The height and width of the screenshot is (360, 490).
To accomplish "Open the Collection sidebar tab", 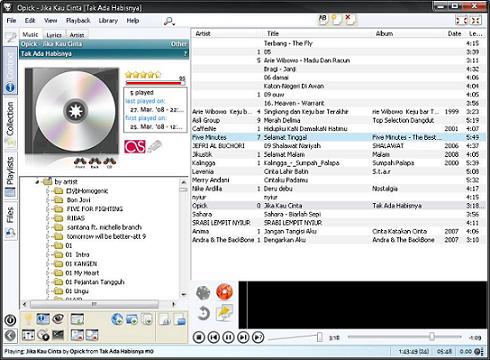I will (10, 123).
